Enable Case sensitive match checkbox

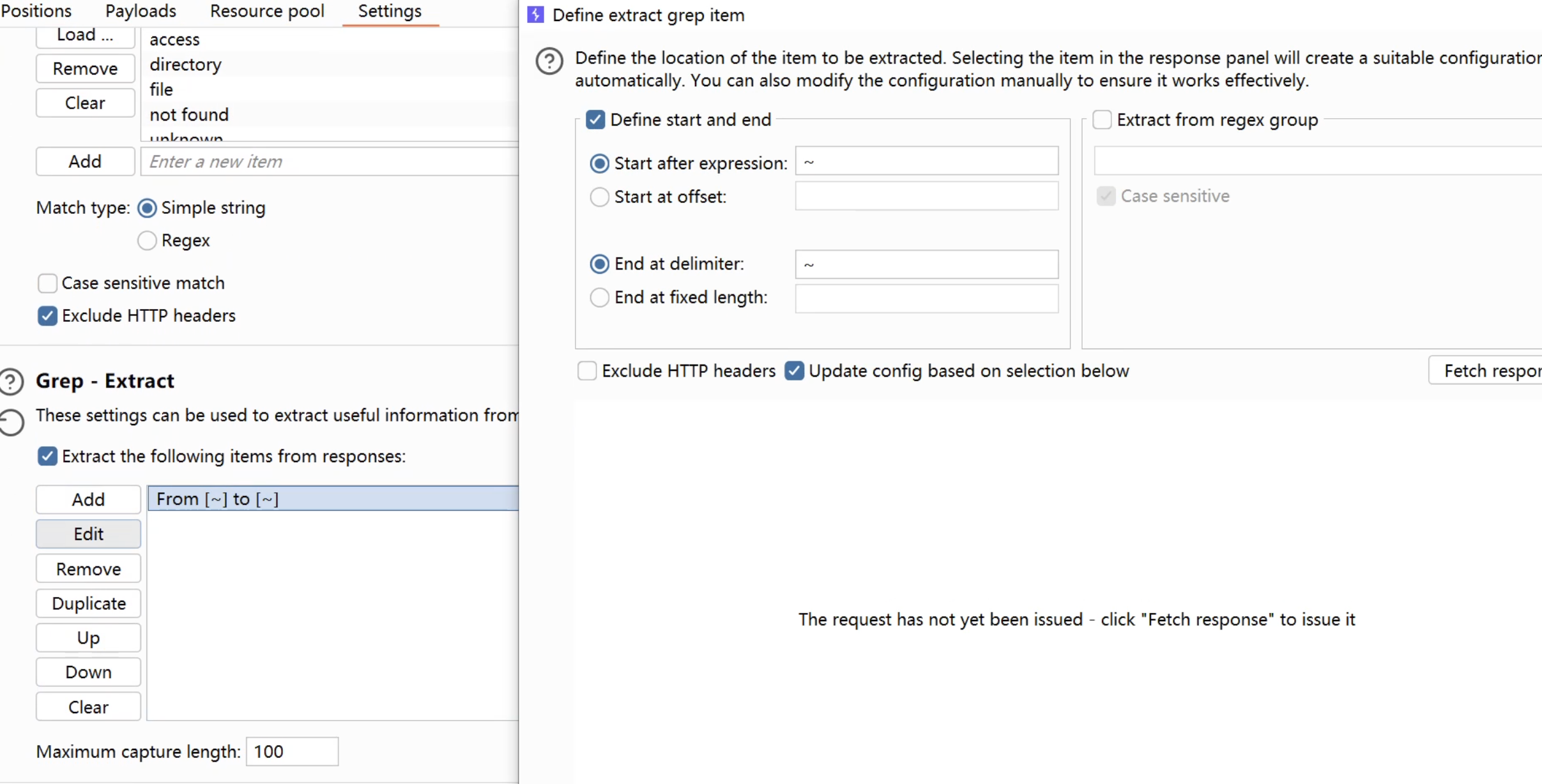click(47, 283)
